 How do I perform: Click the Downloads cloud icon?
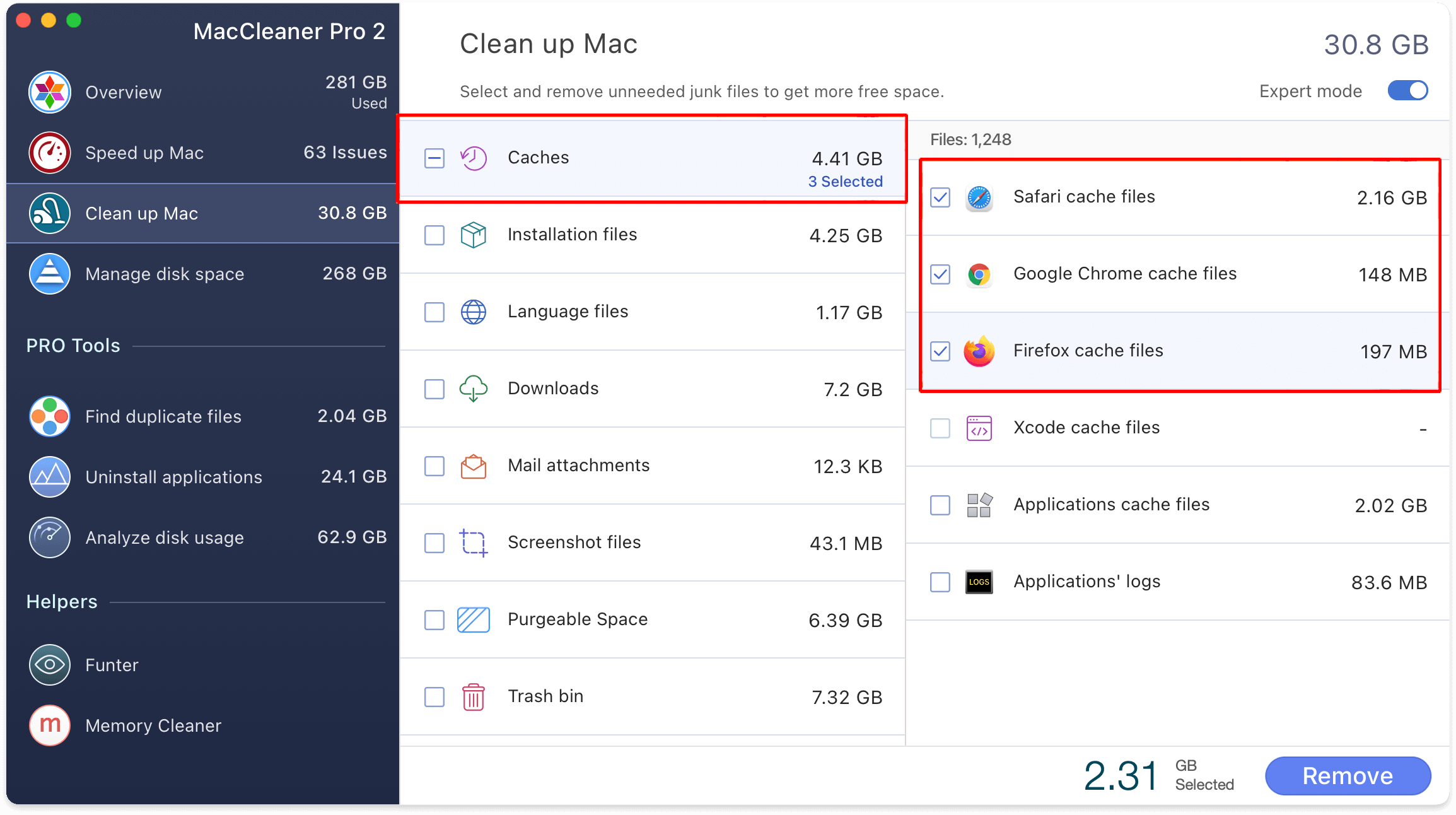474,389
